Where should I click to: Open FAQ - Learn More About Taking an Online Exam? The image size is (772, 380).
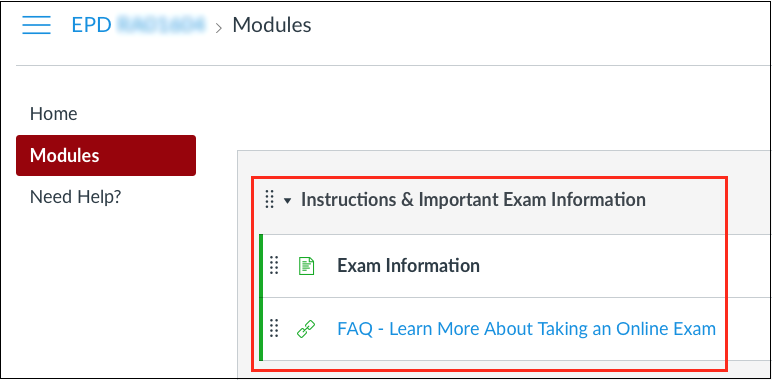[526, 328]
